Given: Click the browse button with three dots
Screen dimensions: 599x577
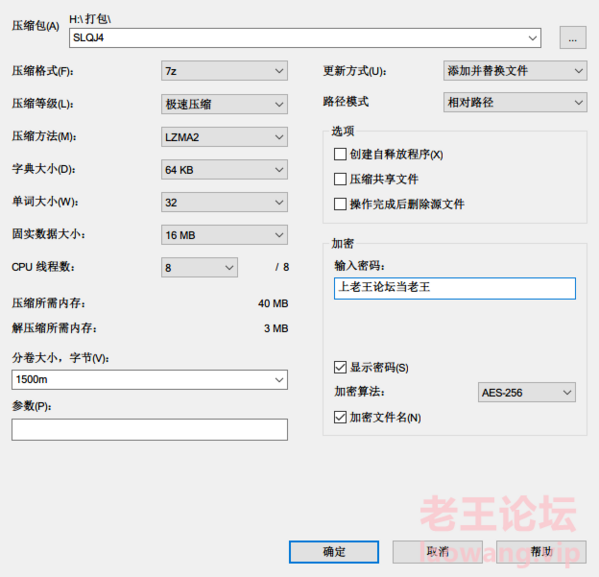Looking at the screenshot, I should [573, 37].
